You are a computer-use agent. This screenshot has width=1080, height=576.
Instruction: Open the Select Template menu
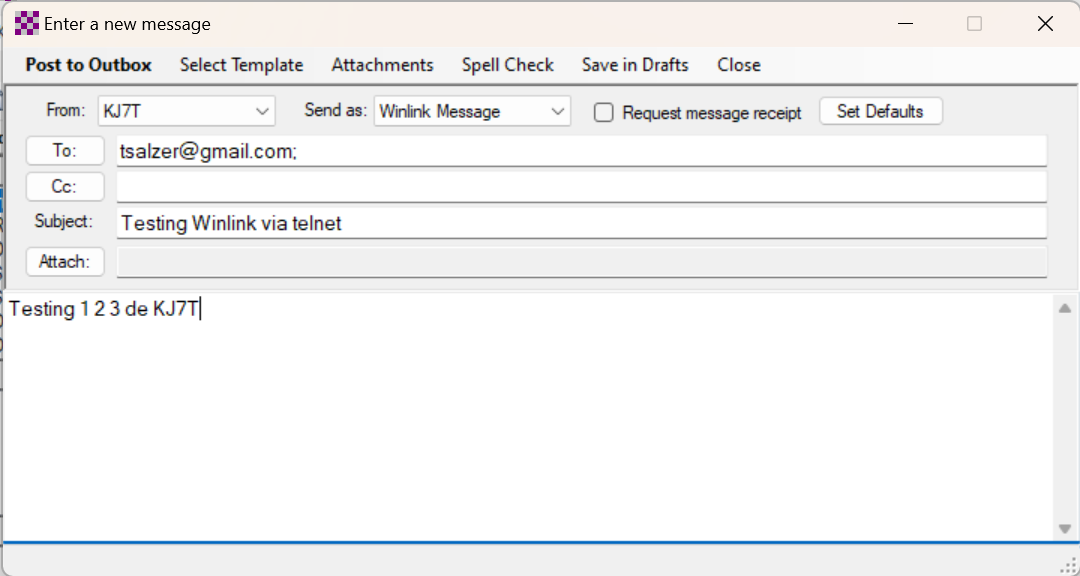click(x=241, y=65)
